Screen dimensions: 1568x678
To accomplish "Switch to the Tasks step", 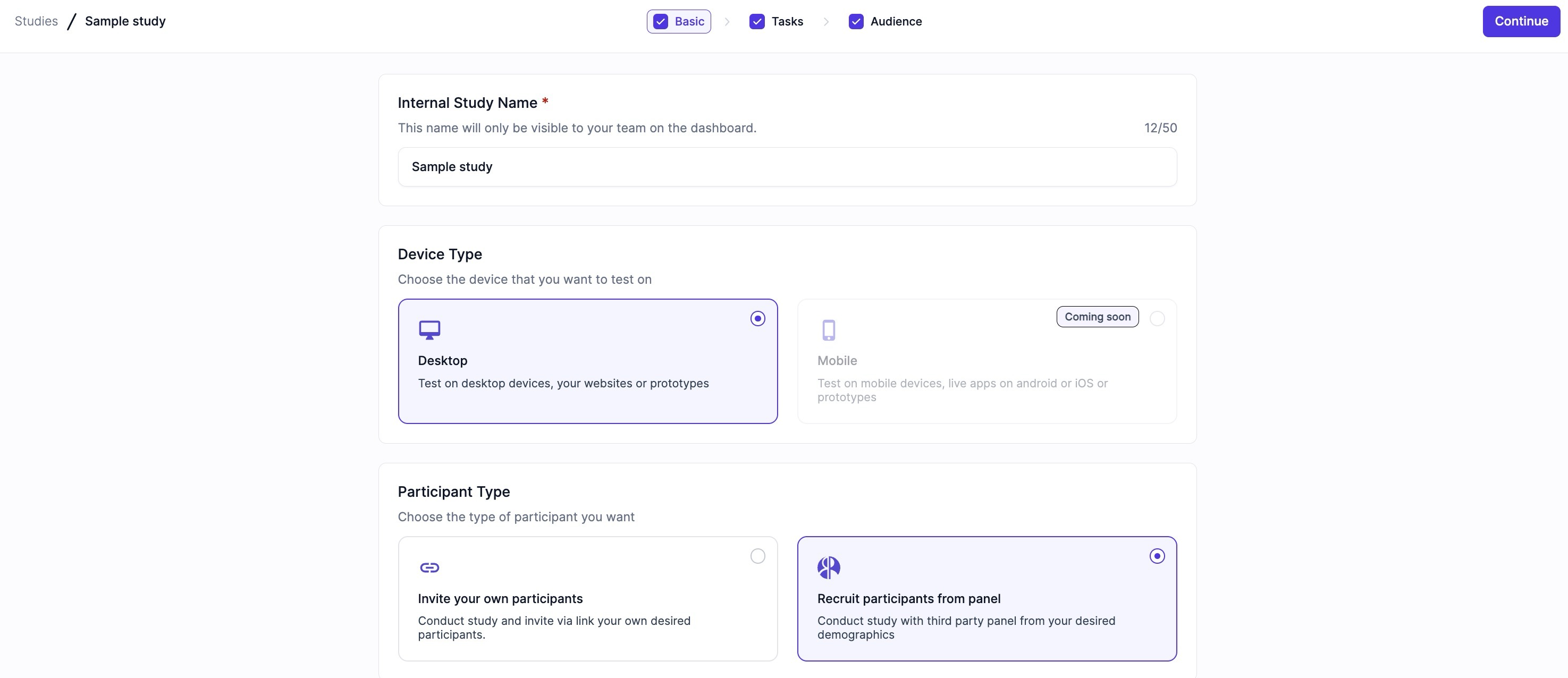I will [x=787, y=21].
